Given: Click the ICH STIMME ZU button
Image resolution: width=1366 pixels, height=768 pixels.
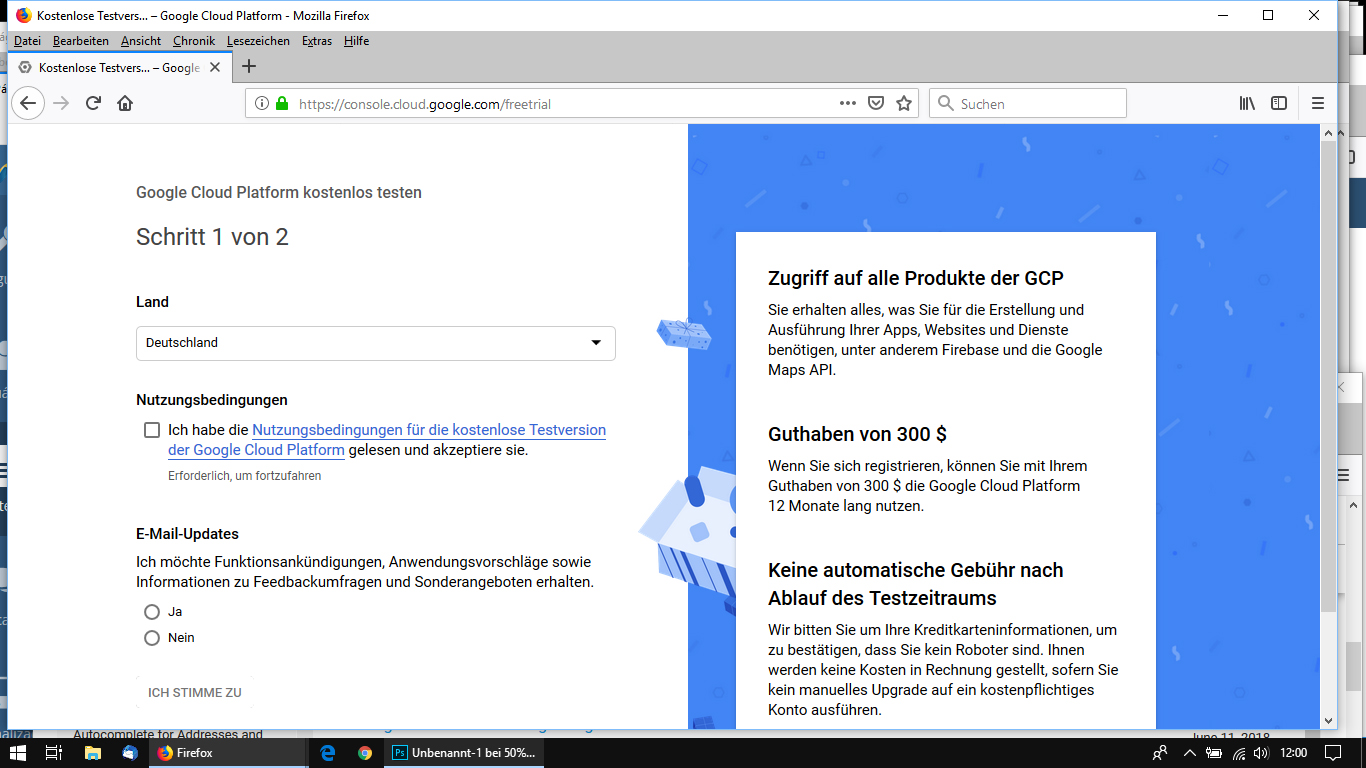Looking at the screenshot, I should [195, 692].
